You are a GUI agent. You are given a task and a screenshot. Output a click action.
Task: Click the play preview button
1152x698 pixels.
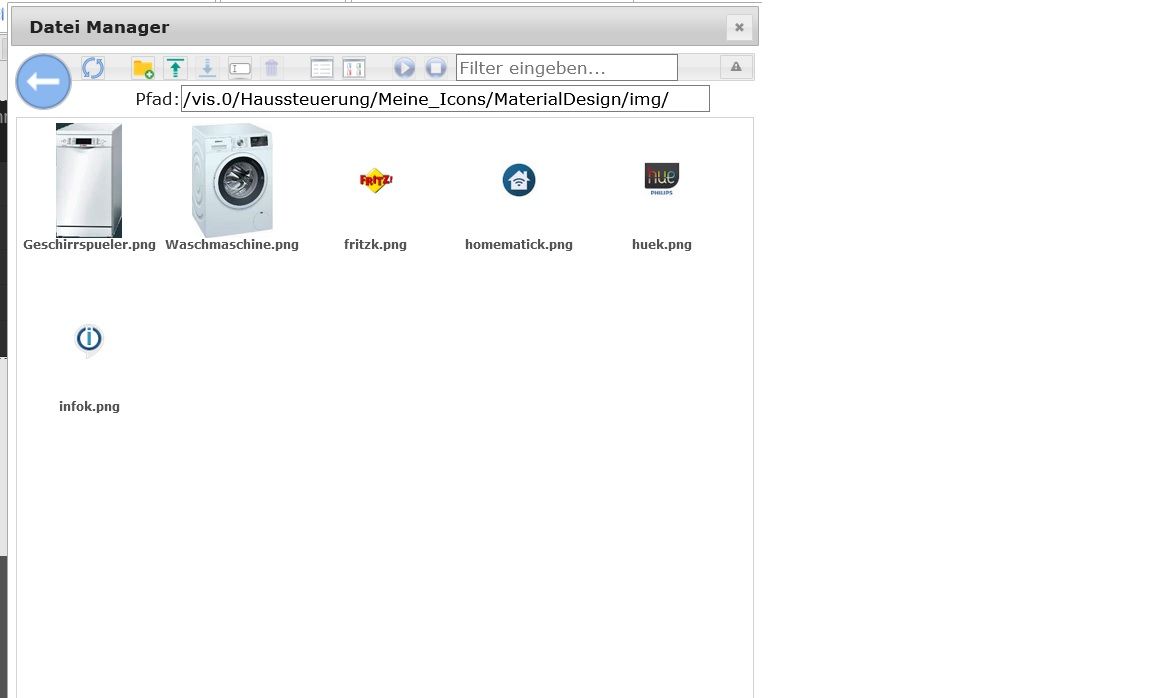tap(404, 68)
